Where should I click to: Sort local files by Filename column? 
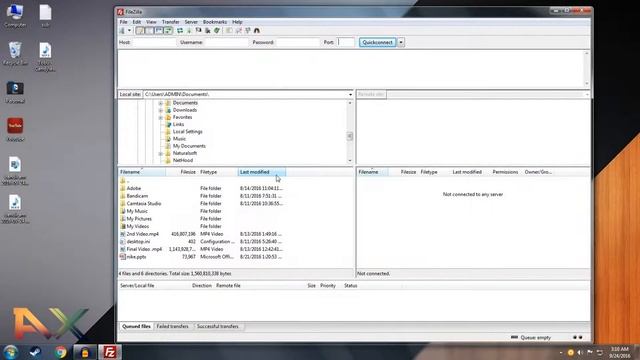tap(142, 172)
